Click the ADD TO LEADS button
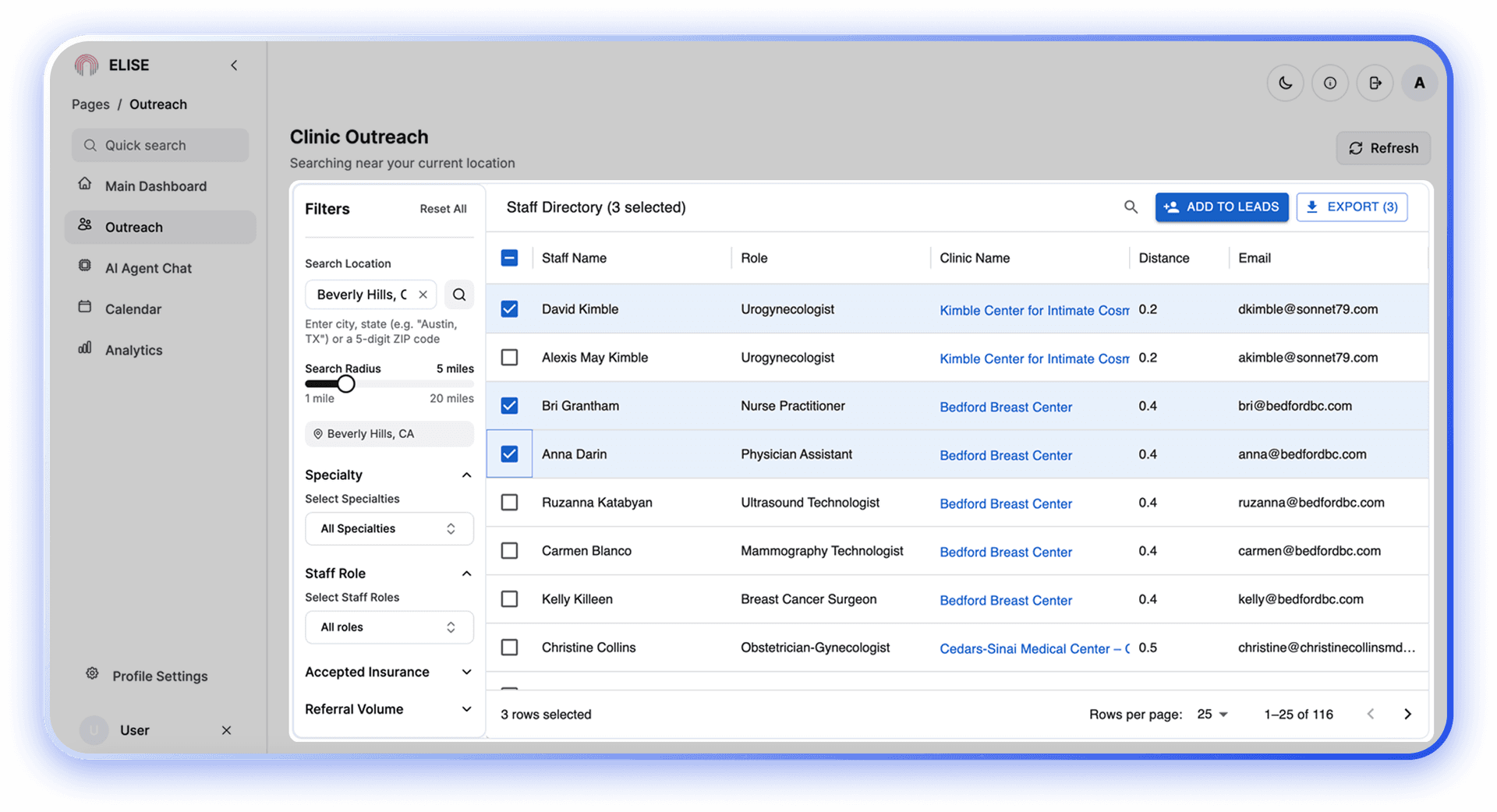1497x812 pixels. pos(1222,207)
